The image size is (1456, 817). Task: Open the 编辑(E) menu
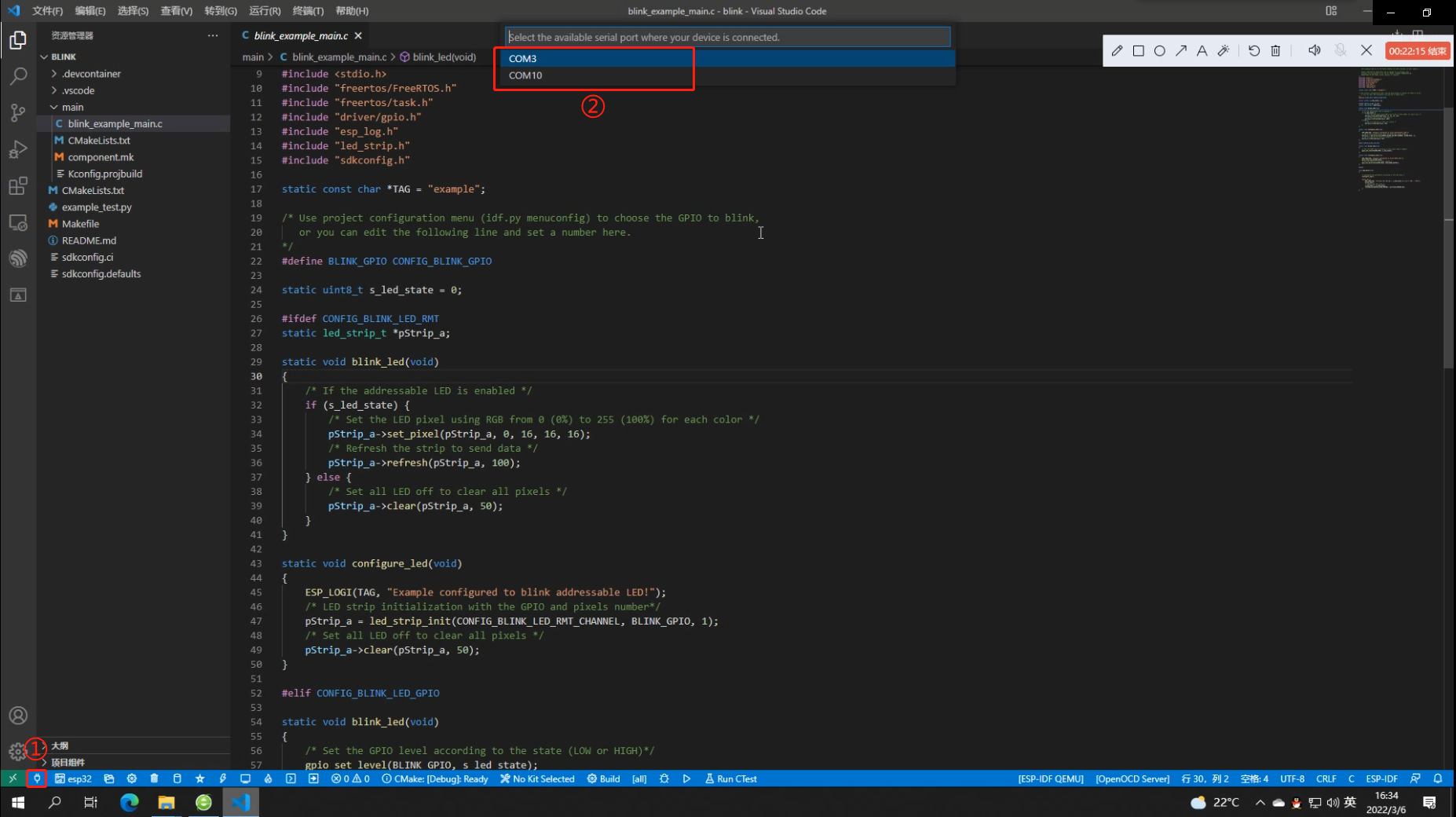[x=90, y=11]
